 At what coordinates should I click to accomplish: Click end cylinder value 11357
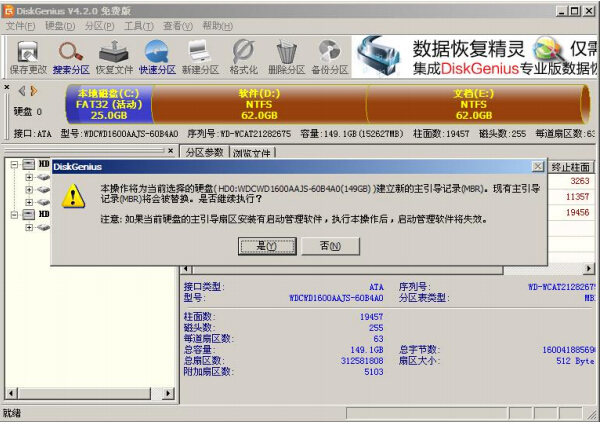click(577, 197)
